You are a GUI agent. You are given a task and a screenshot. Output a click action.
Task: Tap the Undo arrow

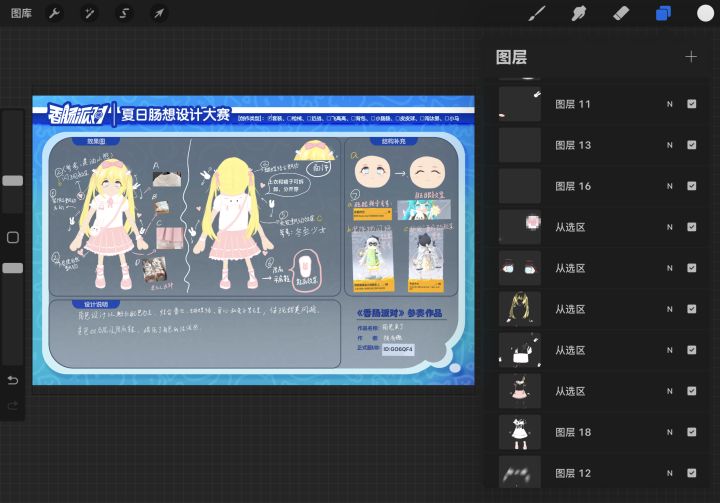(x=13, y=380)
